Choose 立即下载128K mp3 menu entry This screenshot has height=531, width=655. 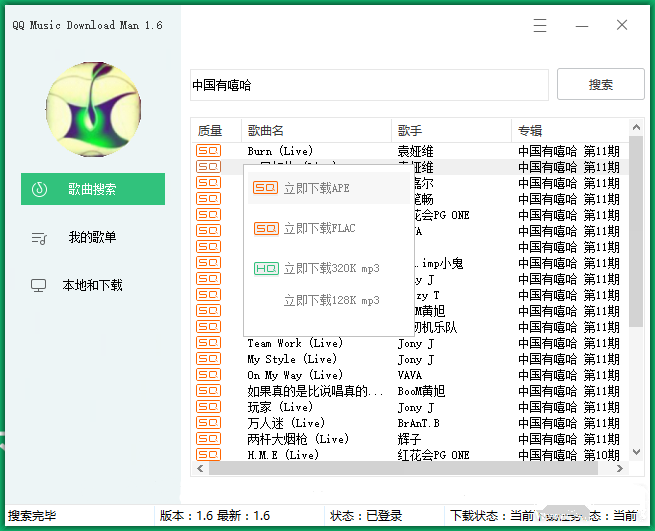coord(328,300)
